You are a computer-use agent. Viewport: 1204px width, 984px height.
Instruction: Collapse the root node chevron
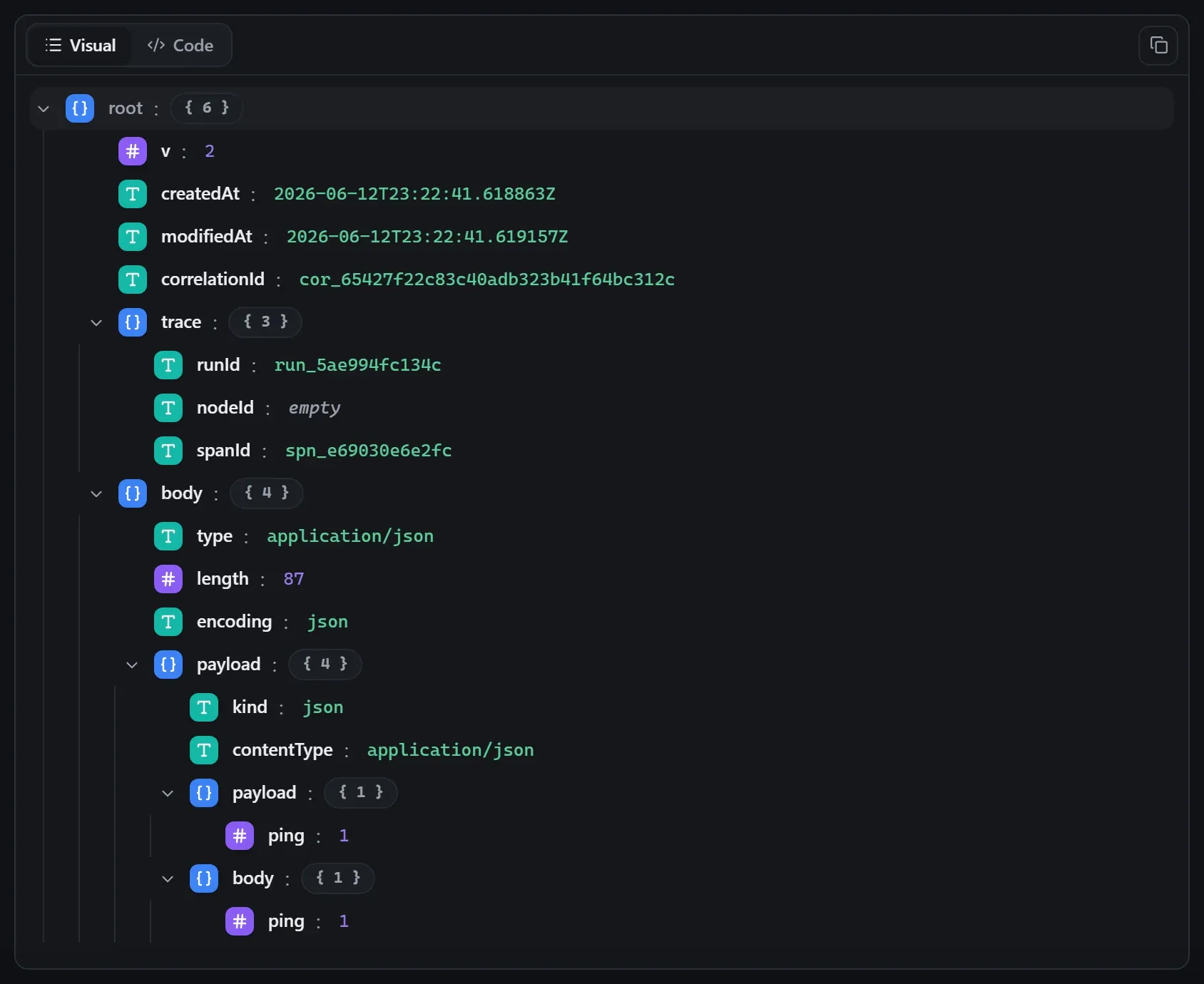point(44,108)
